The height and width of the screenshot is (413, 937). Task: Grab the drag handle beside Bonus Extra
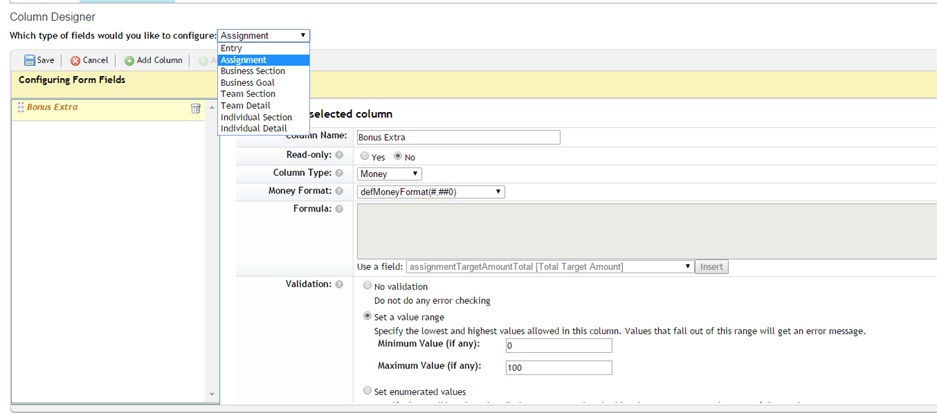21,108
